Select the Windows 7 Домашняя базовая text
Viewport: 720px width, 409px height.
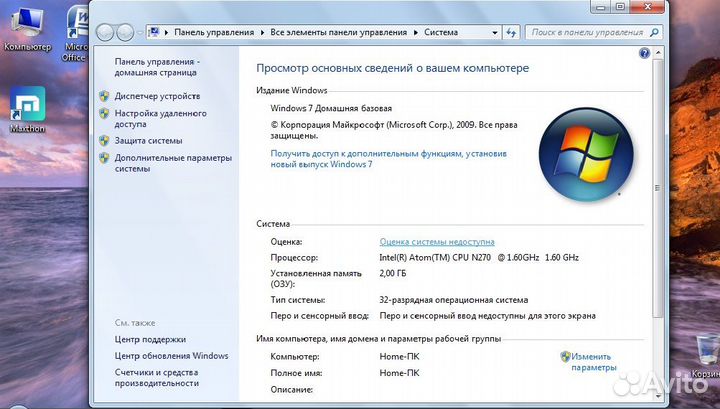(x=331, y=108)
